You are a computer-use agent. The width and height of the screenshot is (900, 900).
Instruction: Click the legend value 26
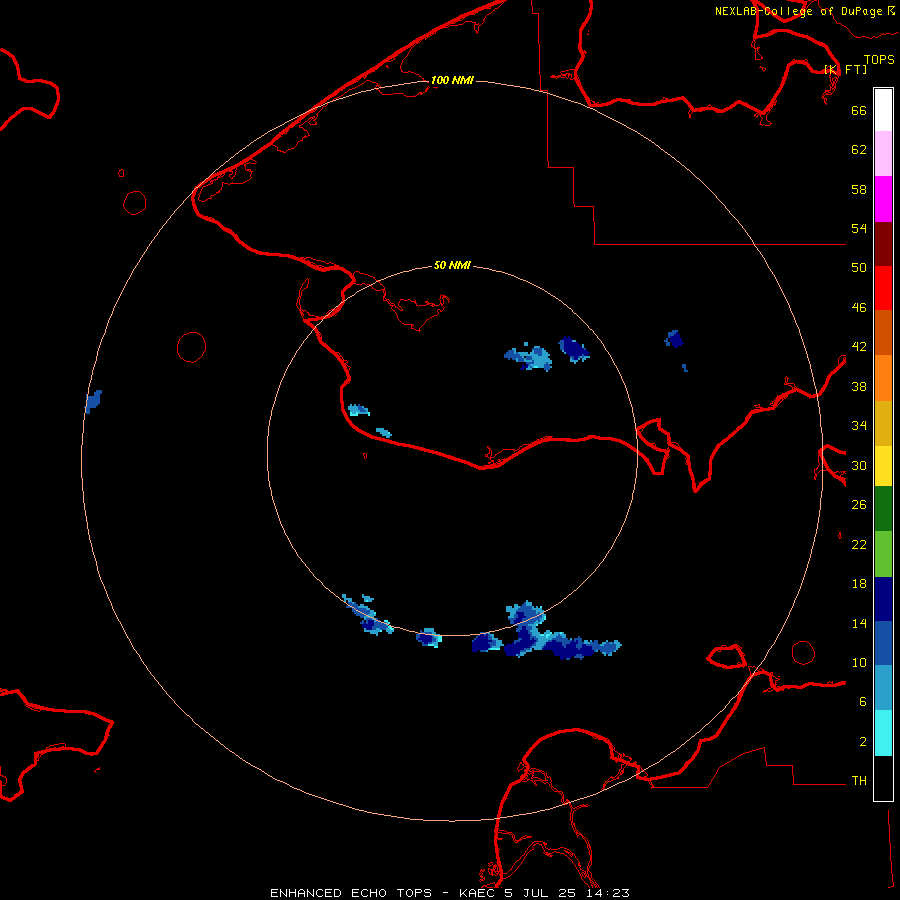(859, 505)
